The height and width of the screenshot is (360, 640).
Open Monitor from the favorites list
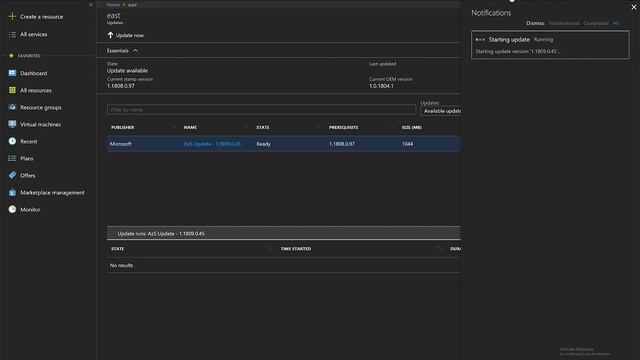click(x=30, y=210)
